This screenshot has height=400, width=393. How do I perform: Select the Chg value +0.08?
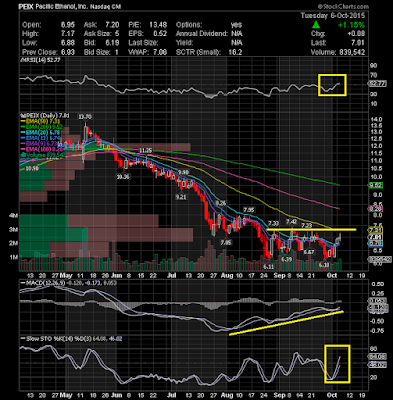pos(355,34)
